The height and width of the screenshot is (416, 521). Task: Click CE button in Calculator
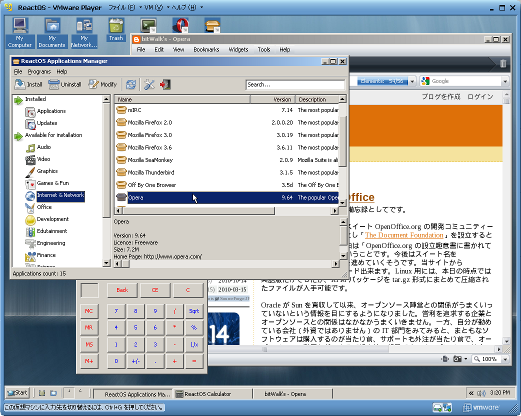click(155, 290)
